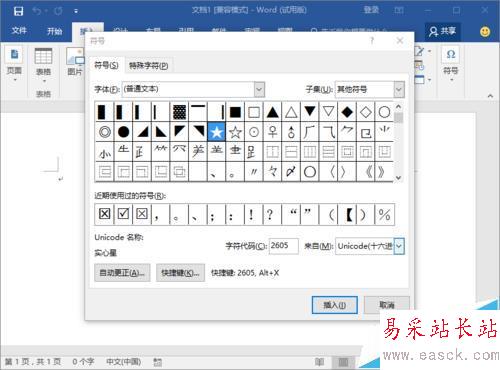
Task: Expand the font dropdown arrow
Action: tap(259, 89)
